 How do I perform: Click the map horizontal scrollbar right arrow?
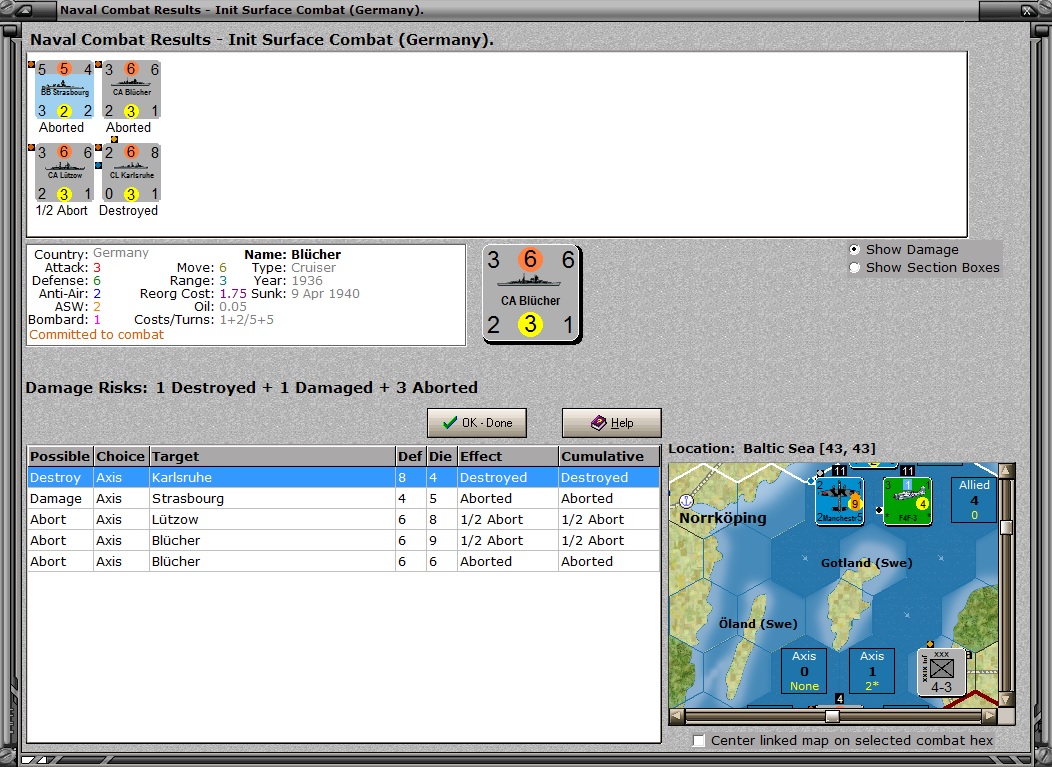tap(990, 716)
